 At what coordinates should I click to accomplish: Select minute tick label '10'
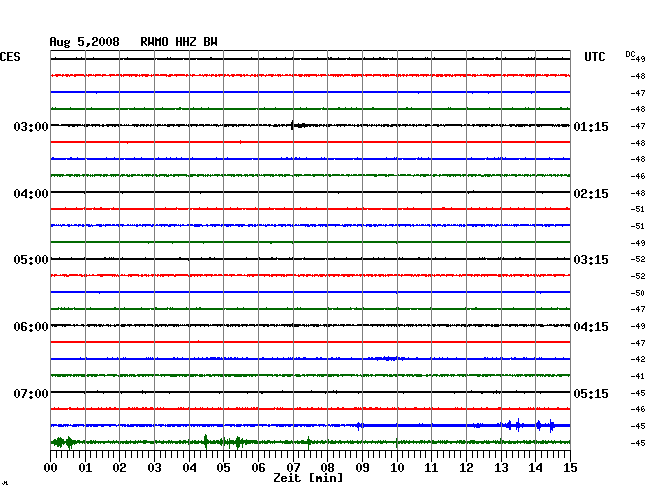tap(397, 468)
